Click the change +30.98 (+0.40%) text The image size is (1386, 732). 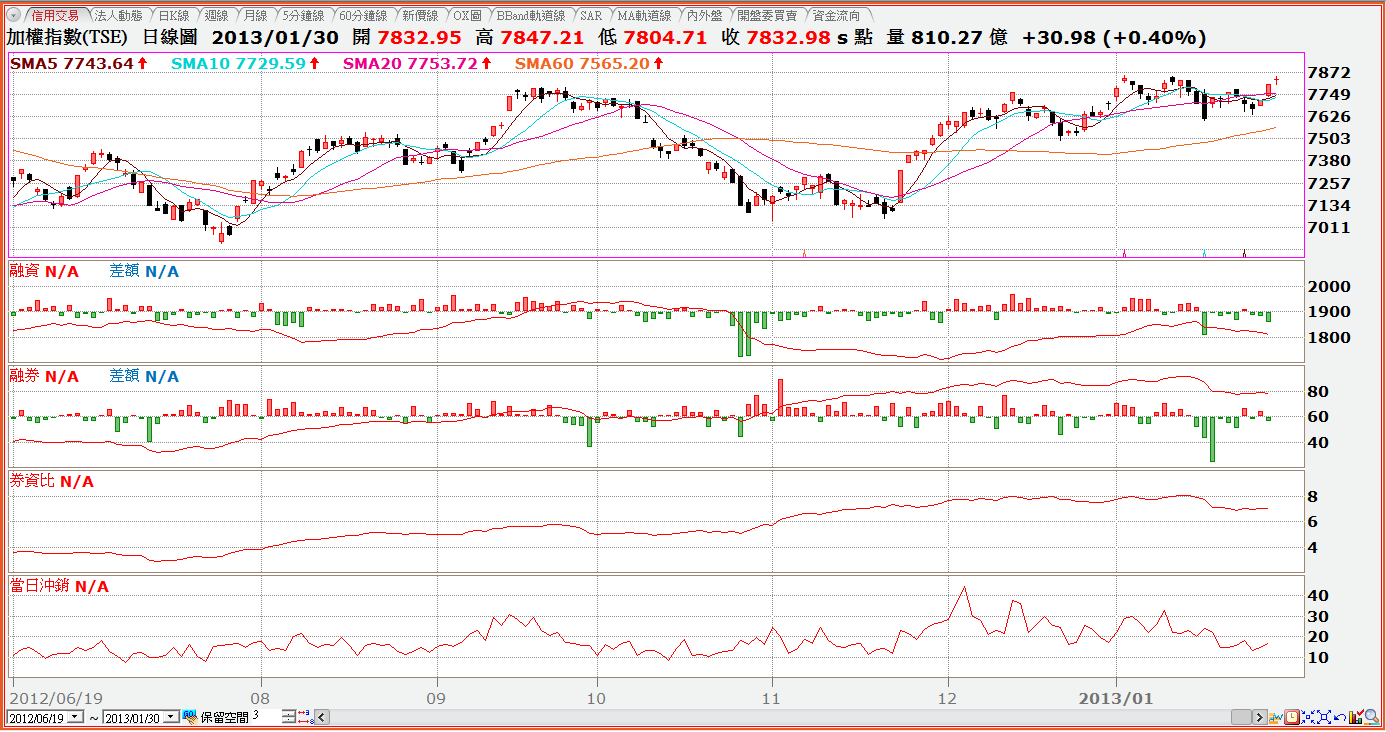(1114, 38)
